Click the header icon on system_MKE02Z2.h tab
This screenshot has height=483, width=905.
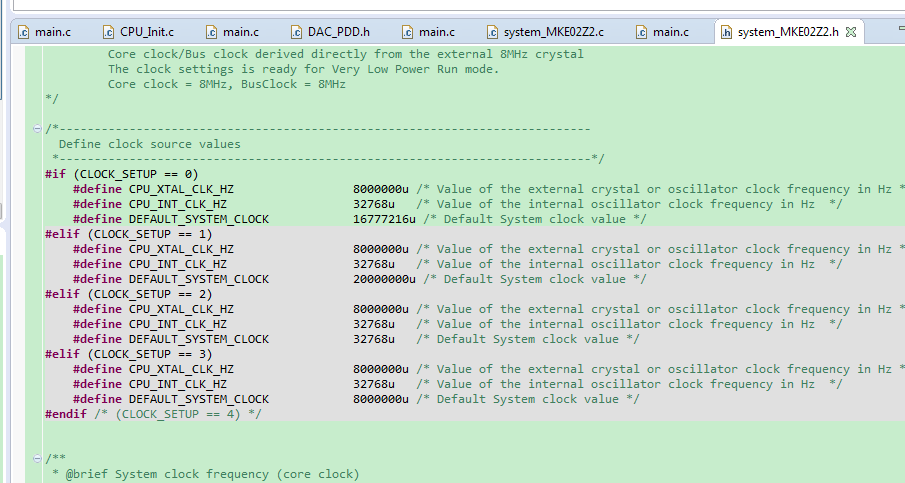click(726, 32)
